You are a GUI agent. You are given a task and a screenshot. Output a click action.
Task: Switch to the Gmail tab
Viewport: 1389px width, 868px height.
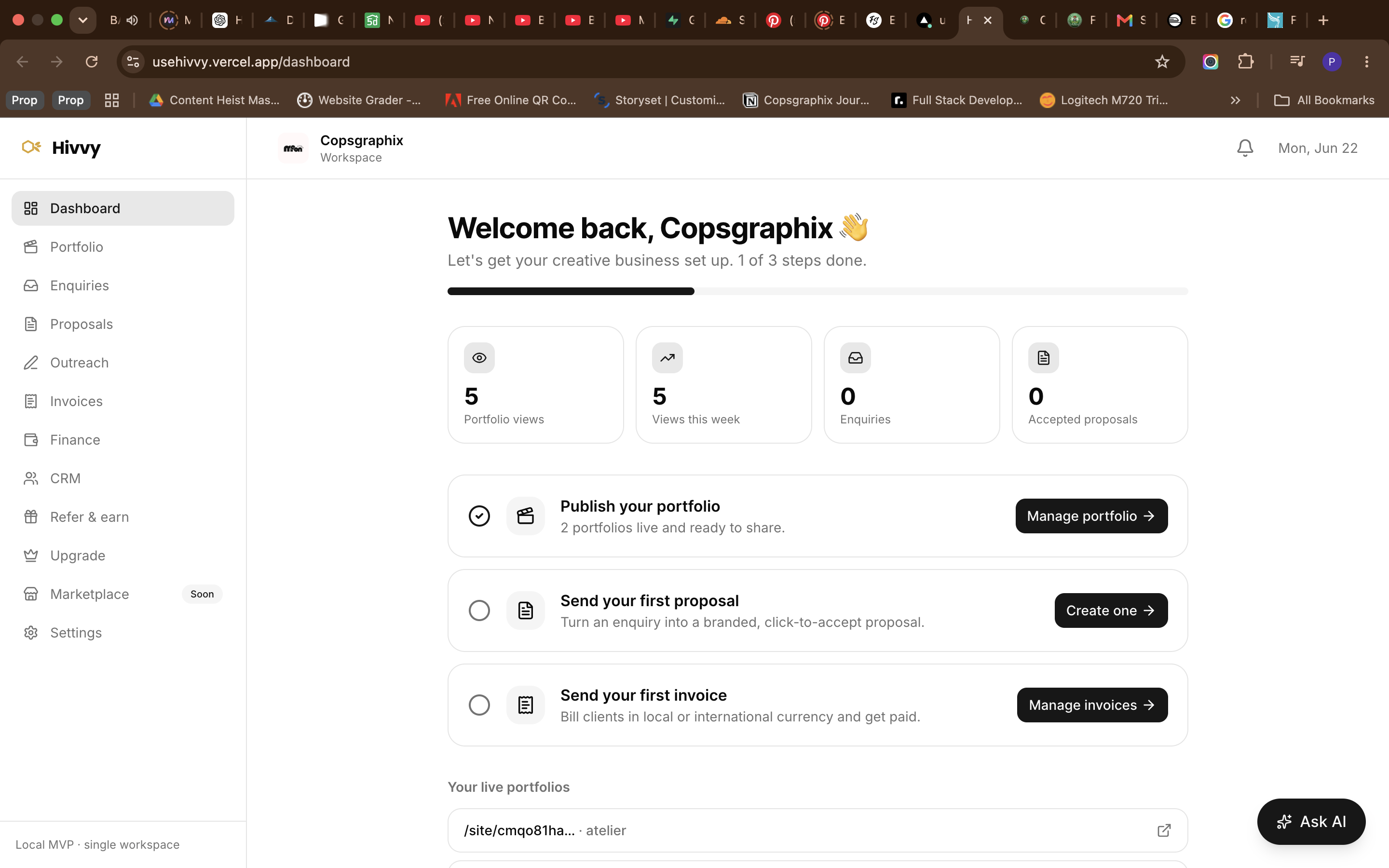click(1130, 20)
